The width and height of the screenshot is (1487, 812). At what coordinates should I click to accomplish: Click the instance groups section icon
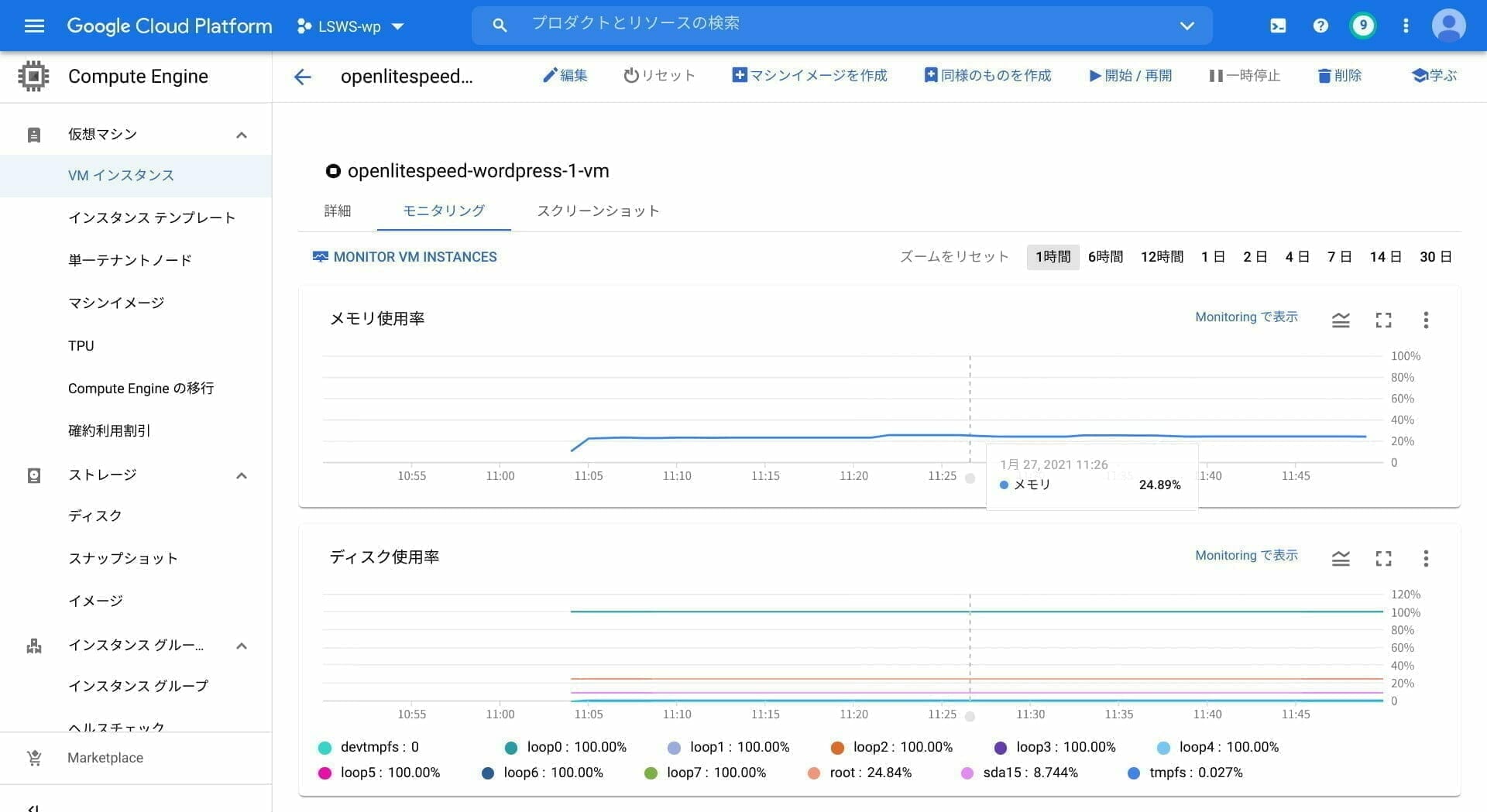click(x=34, y=646)
